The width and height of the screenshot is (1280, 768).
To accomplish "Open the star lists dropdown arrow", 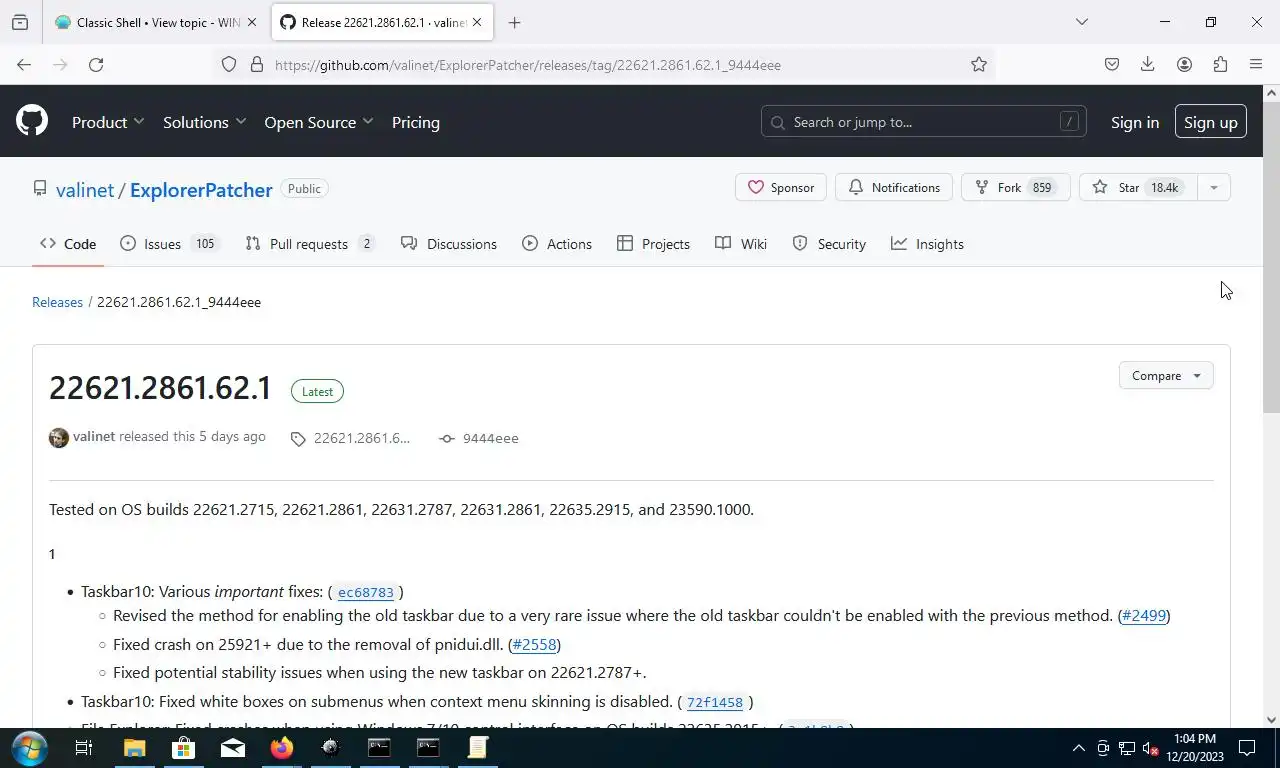I will [1213, 187].
